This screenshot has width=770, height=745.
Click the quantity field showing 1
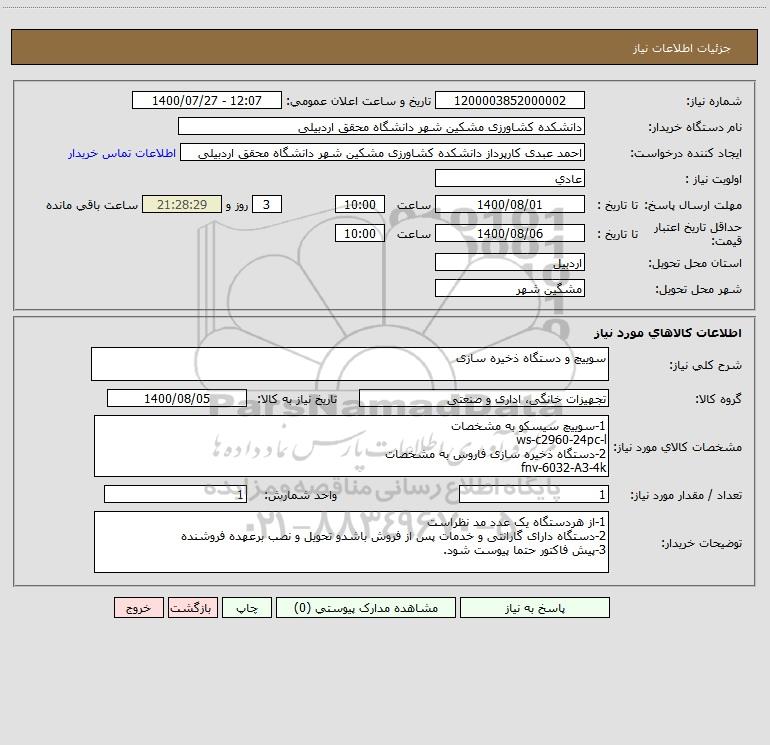(x=534, y=495)
